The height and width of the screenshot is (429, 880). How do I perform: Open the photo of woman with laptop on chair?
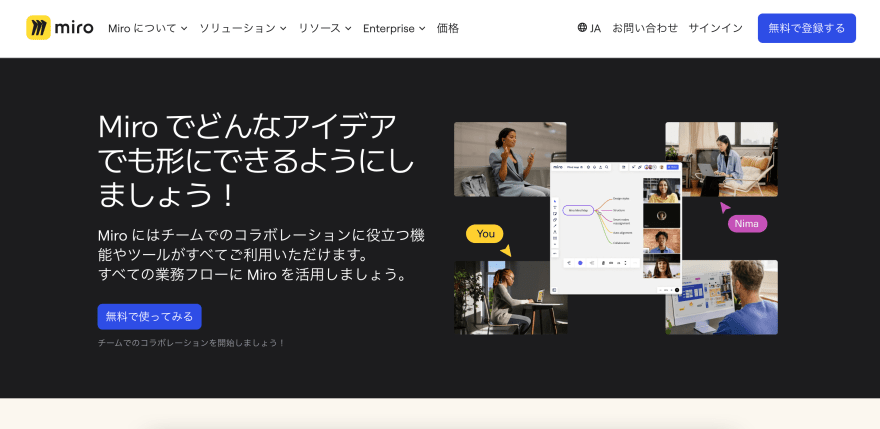pos(722,159)
